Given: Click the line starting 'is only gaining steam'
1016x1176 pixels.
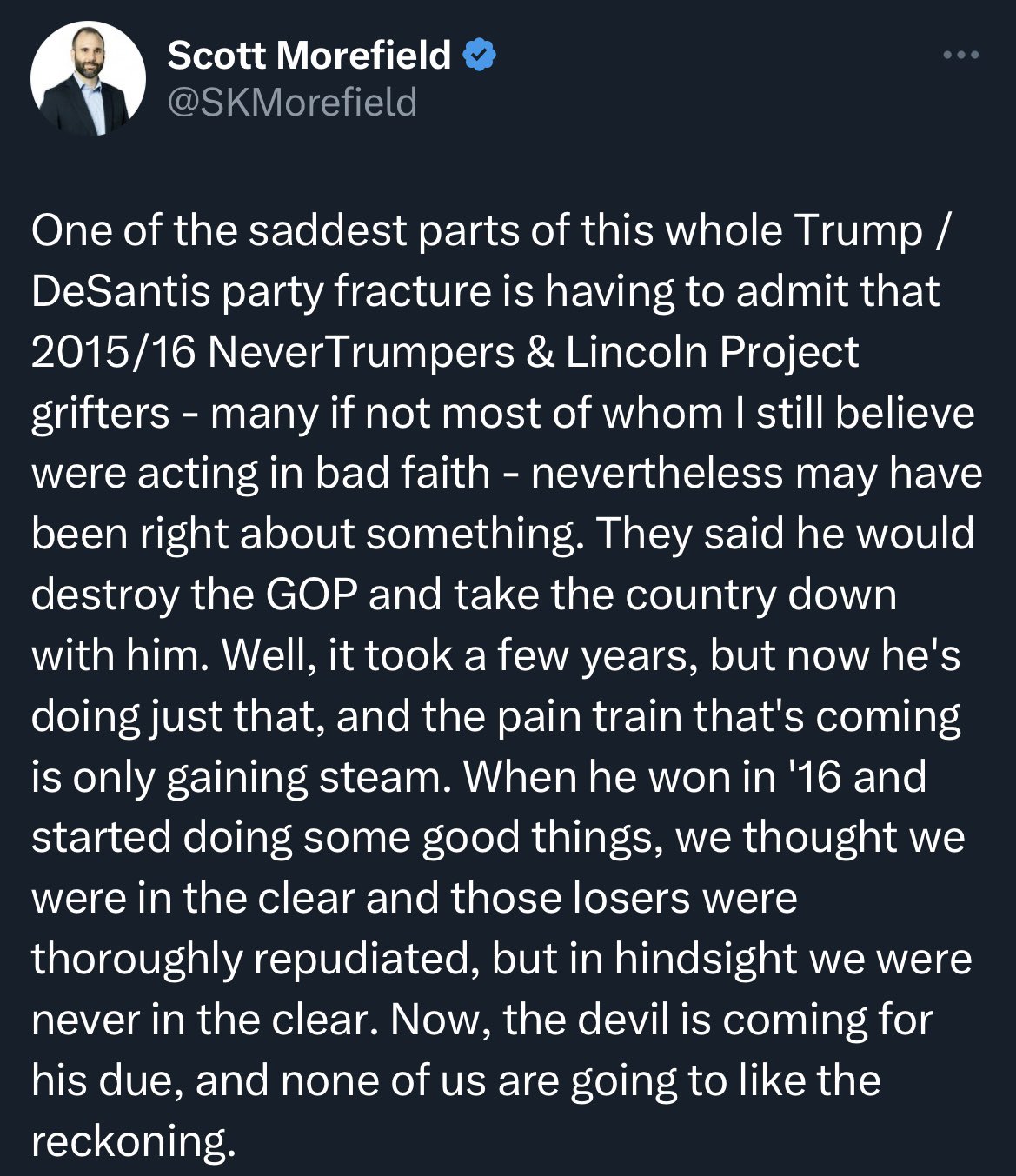Looking at the screenshot, I should pos(479,778).
